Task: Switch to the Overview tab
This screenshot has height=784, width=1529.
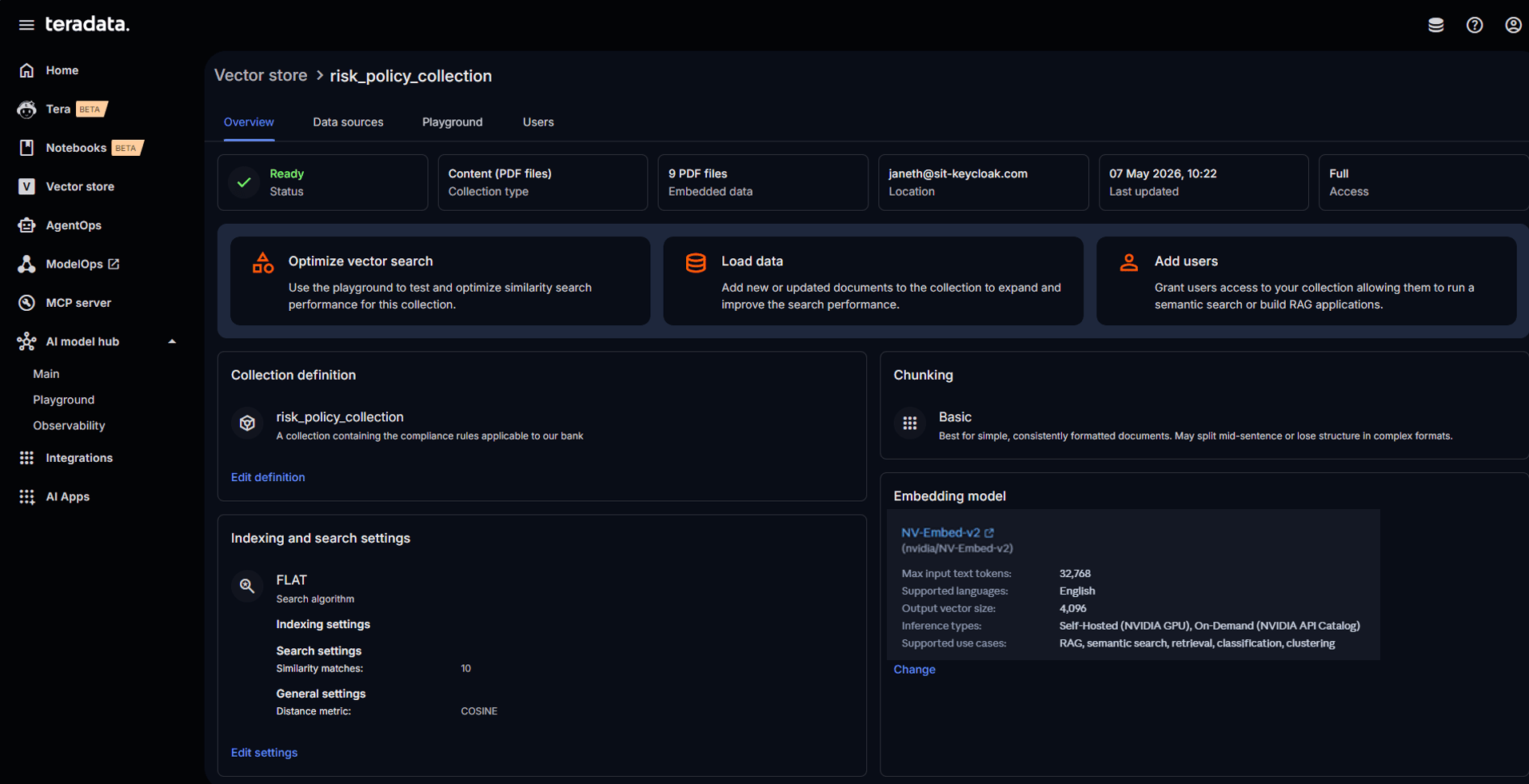Action: tap(249, 122)
